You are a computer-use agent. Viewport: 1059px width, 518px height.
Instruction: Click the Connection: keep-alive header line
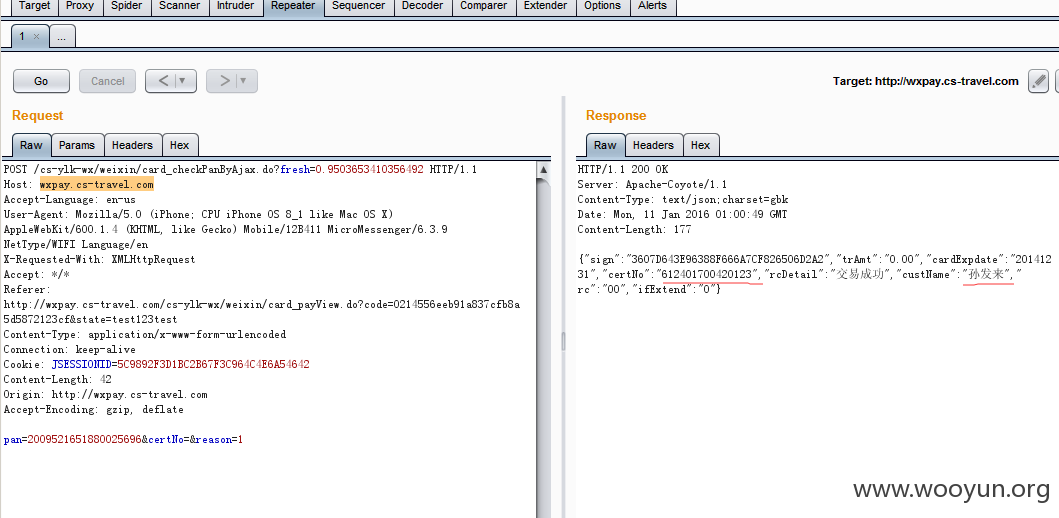point(70,350)
